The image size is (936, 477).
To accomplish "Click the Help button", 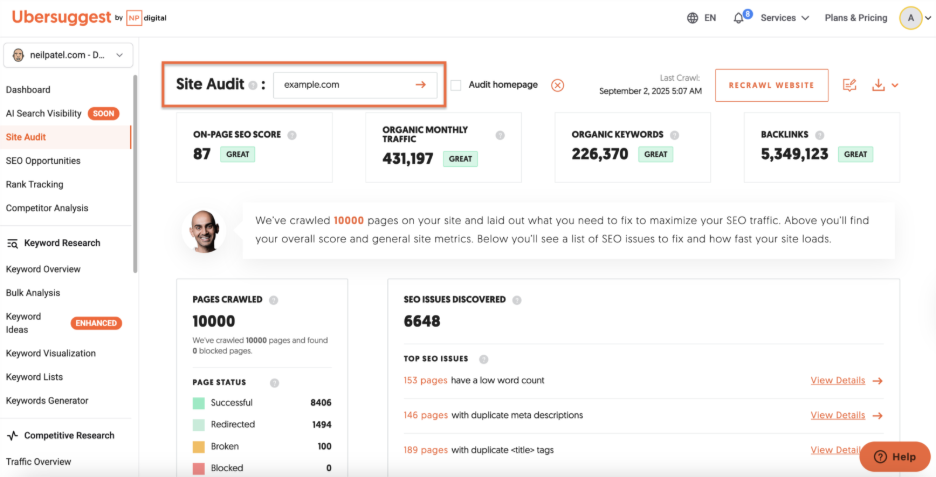I will 895,457.
